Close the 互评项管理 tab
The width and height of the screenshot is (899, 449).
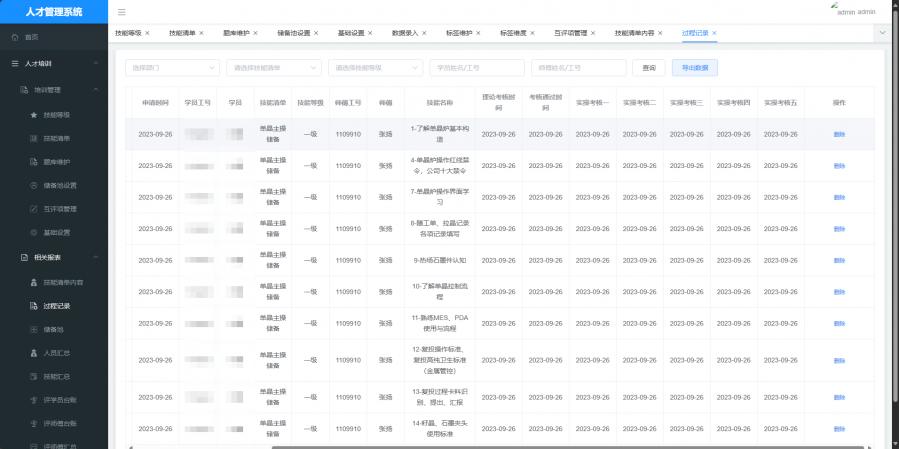(593, 33)
